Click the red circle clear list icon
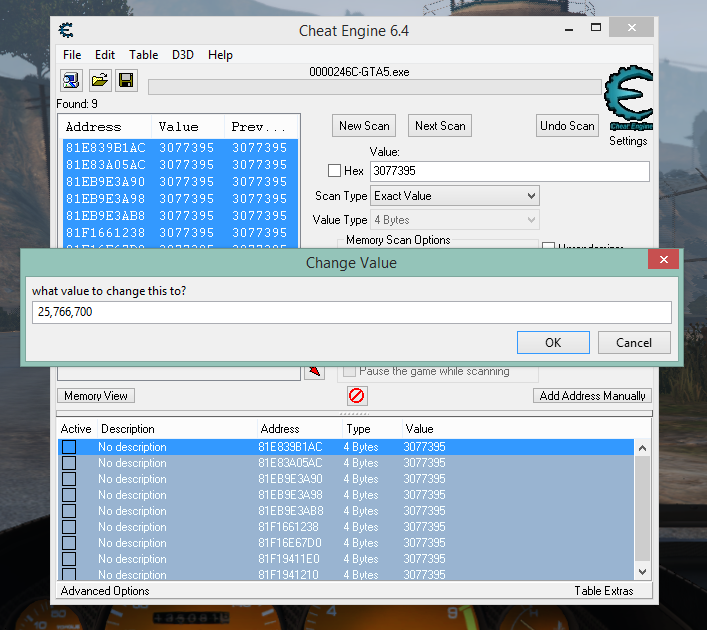Screen dimensions: 707x630 pyautogui.click(x=356, y=396)
